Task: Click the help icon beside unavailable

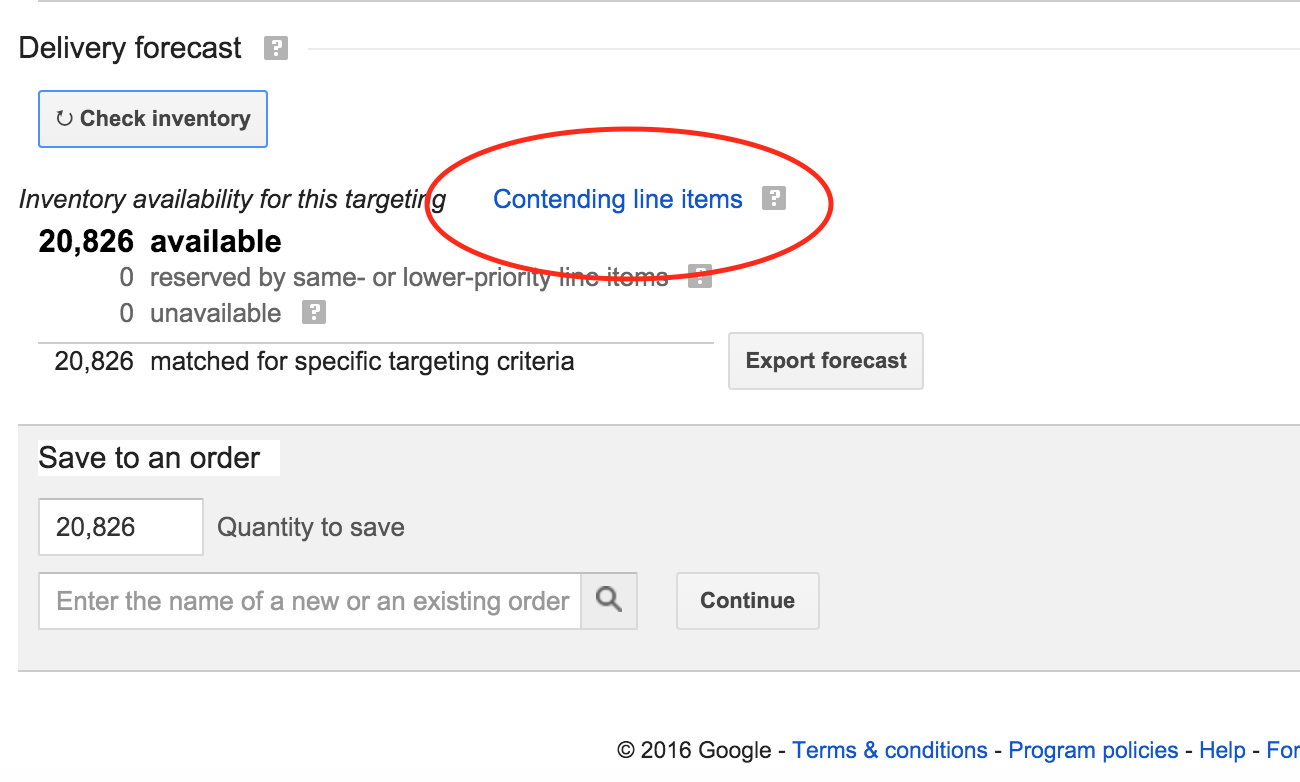Action: click(314, 313)
